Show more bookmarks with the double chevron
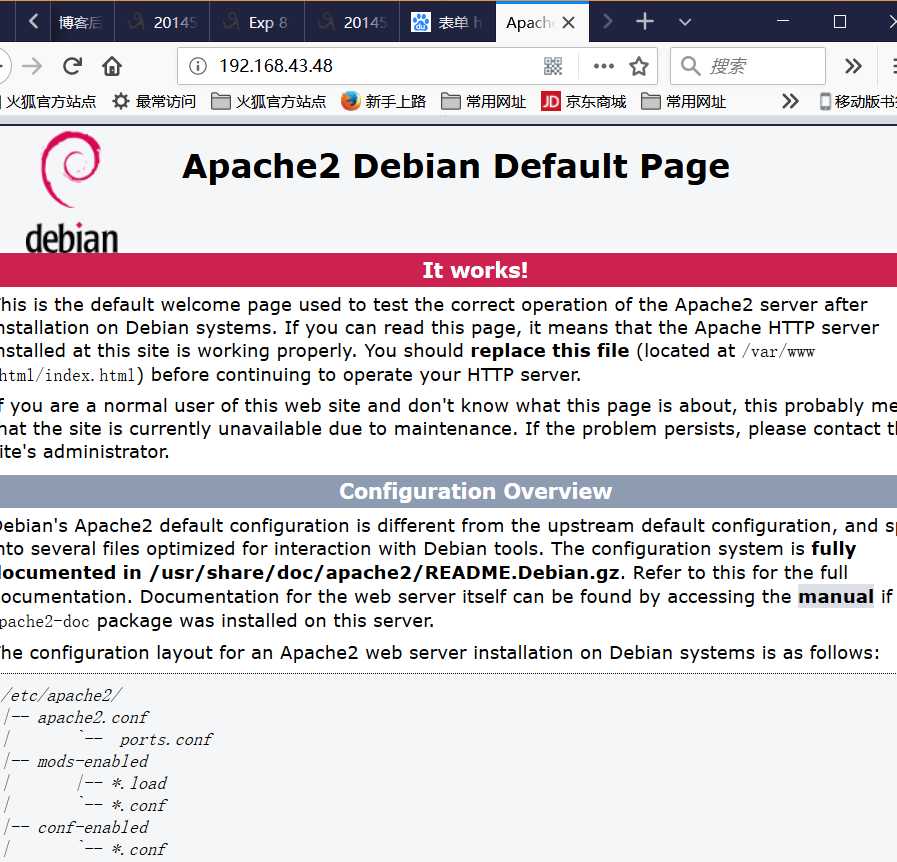897x862 pixels. tap(790, 102)
